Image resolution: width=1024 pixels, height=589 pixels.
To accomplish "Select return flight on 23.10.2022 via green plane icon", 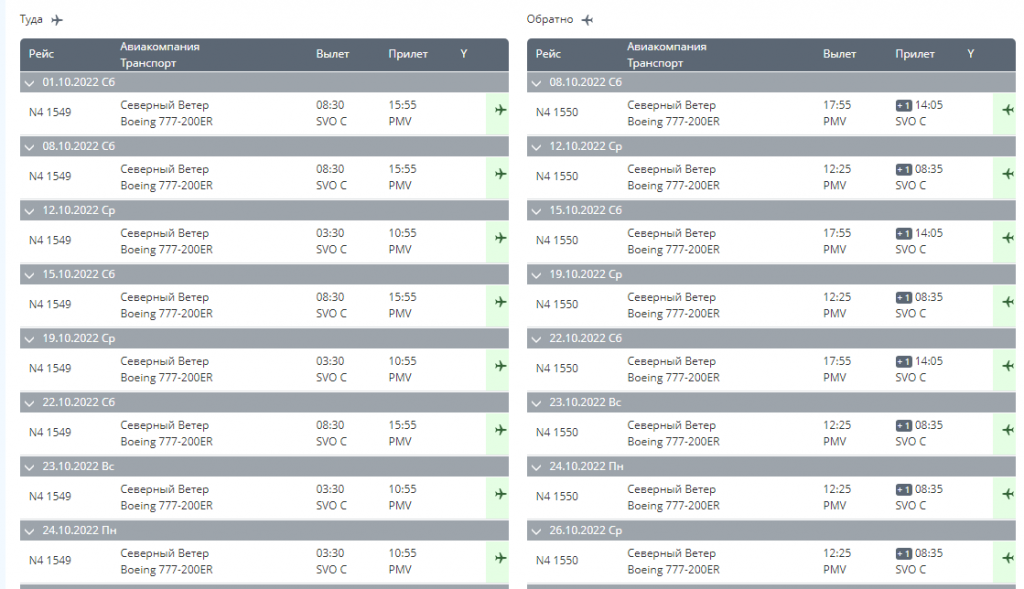I will pos(1008,430).
